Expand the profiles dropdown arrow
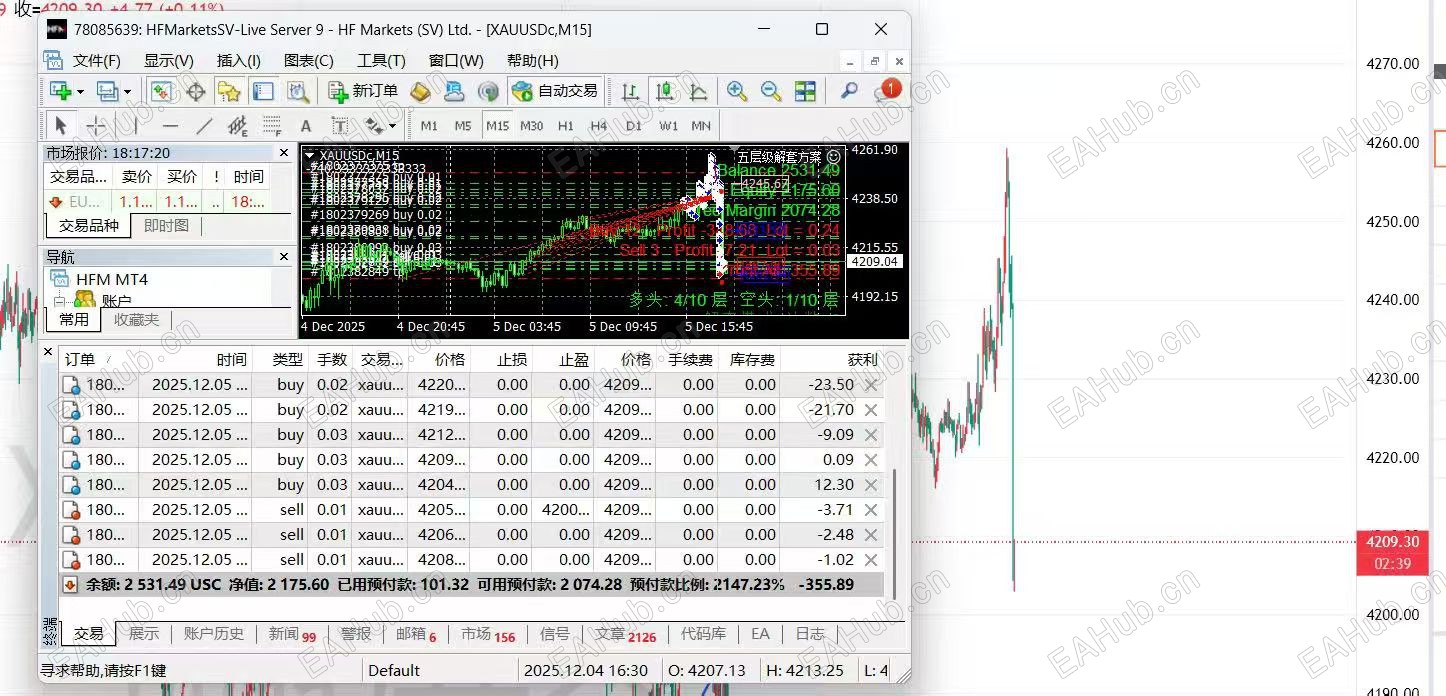Screen dimensions: 1446x696 tap(128, 92)
